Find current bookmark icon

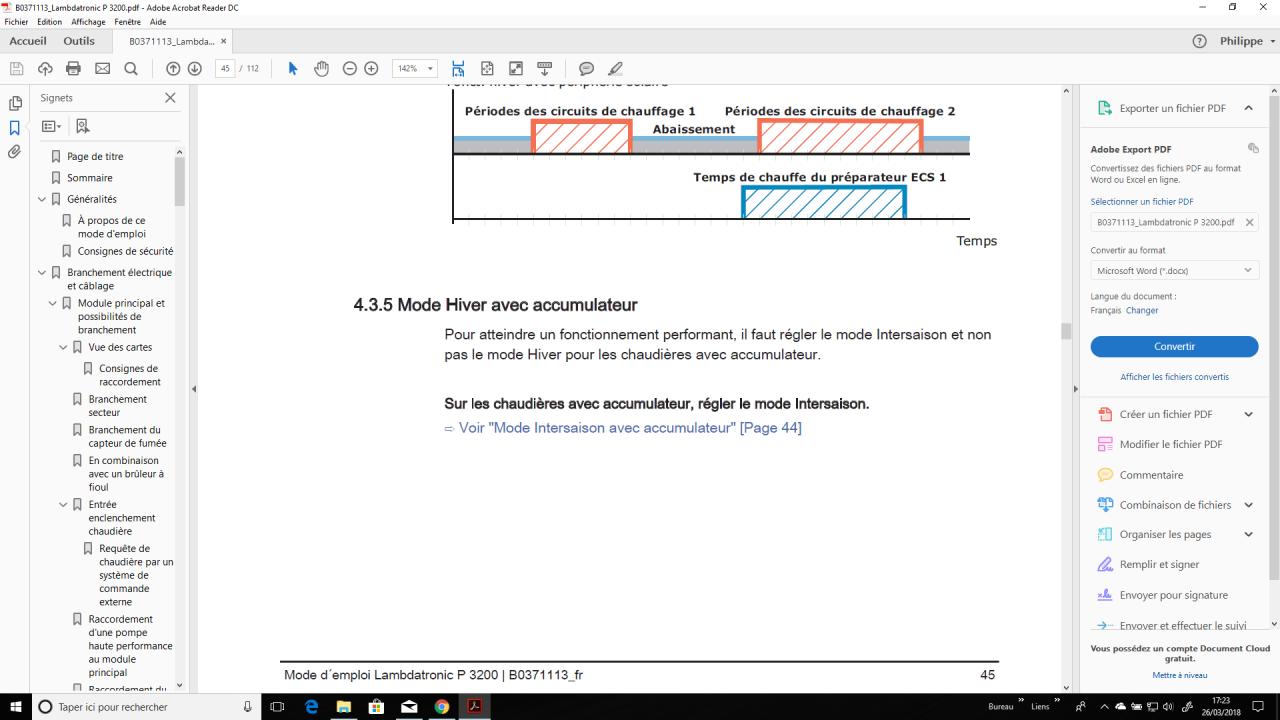[x=82, y=126]
